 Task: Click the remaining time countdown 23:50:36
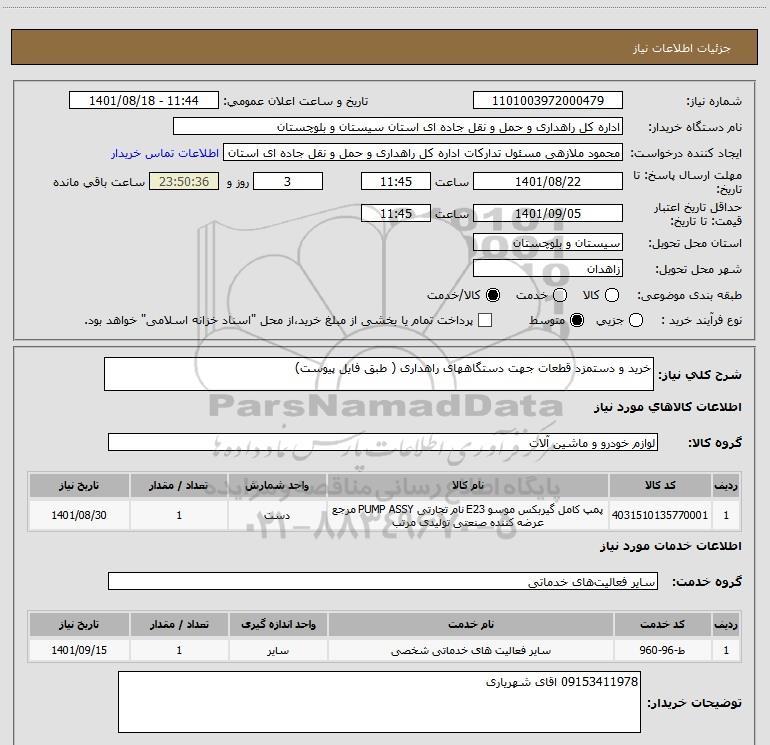pyautogui.click(x=184, y=181)
